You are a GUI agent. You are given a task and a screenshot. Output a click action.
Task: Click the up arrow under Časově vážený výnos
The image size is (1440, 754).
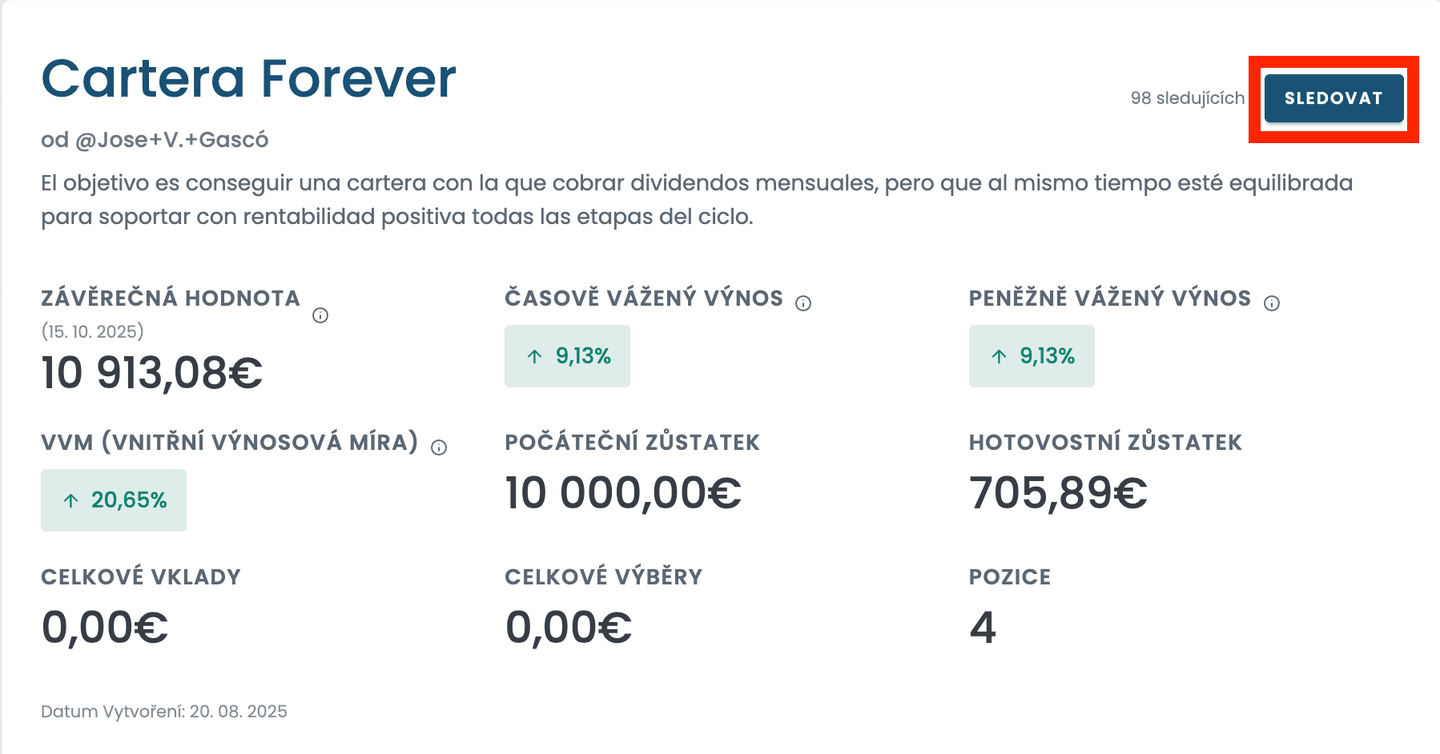(x=534, y=357)
